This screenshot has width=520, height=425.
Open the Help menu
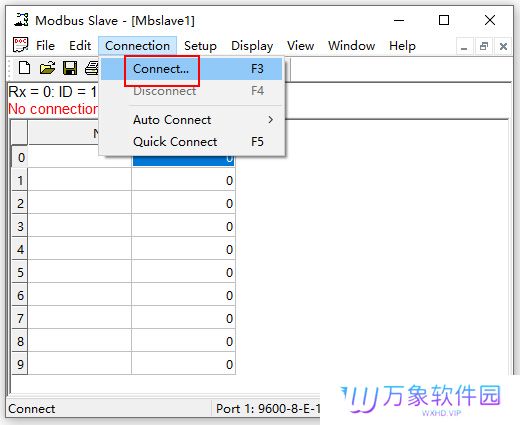click(402, 46)
